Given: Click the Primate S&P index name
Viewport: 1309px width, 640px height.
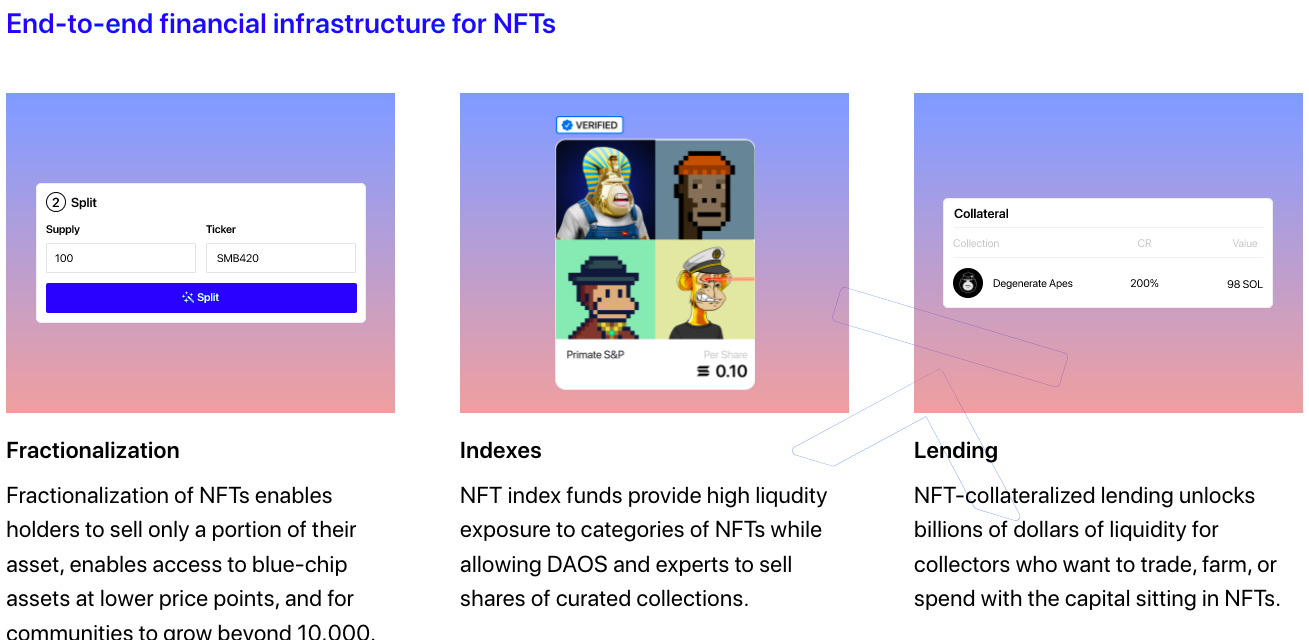Looking at the screenshot, I should pyautogui.click(x=595, y=355).
